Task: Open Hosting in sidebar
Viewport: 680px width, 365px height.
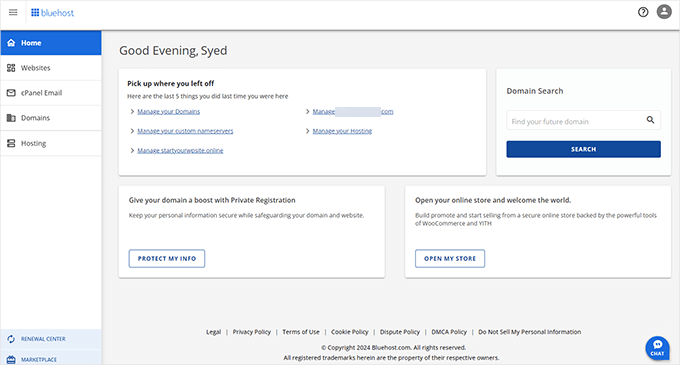Action: tap(51, 143)
